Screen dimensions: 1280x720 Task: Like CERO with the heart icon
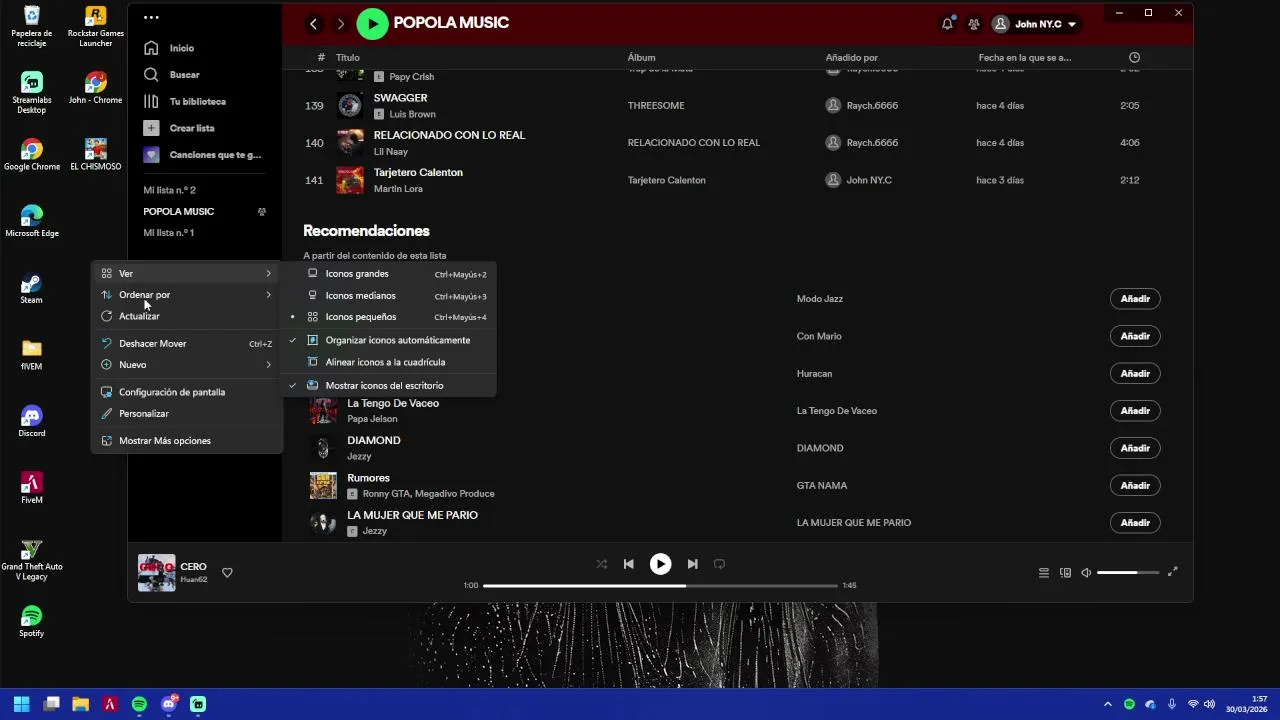point(227,573)
